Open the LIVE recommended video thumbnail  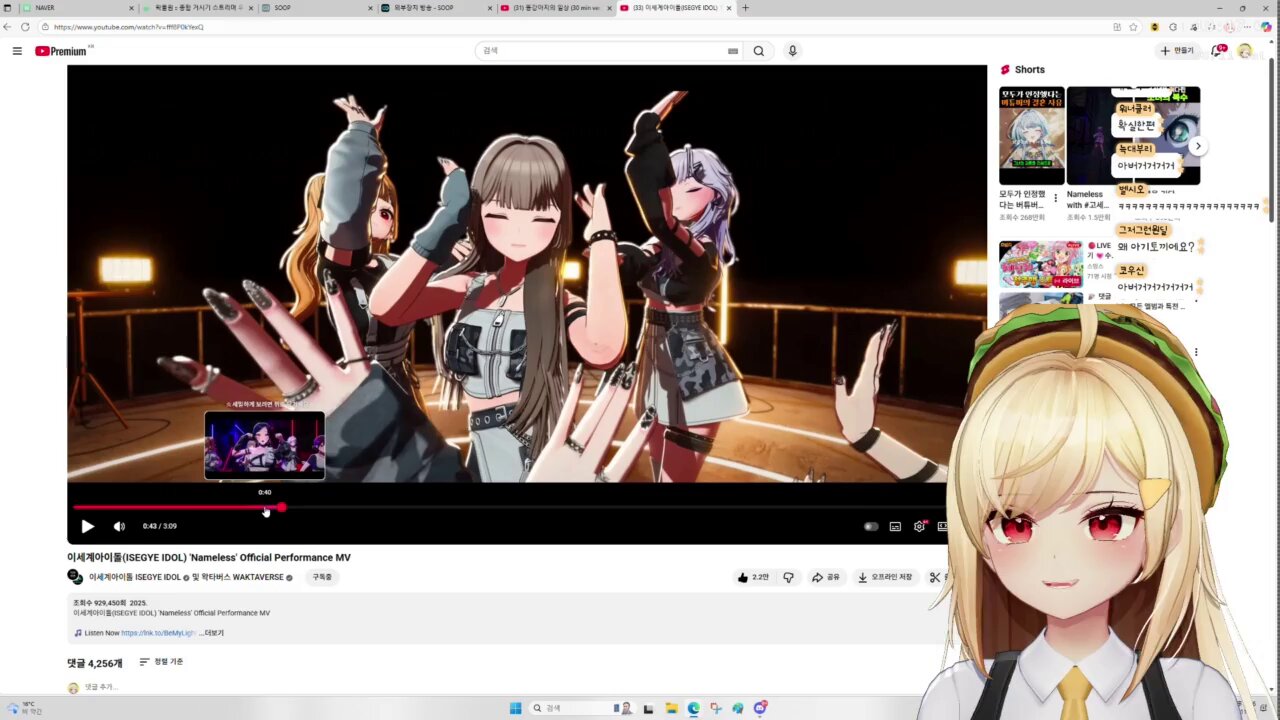tap(1041, 264)
